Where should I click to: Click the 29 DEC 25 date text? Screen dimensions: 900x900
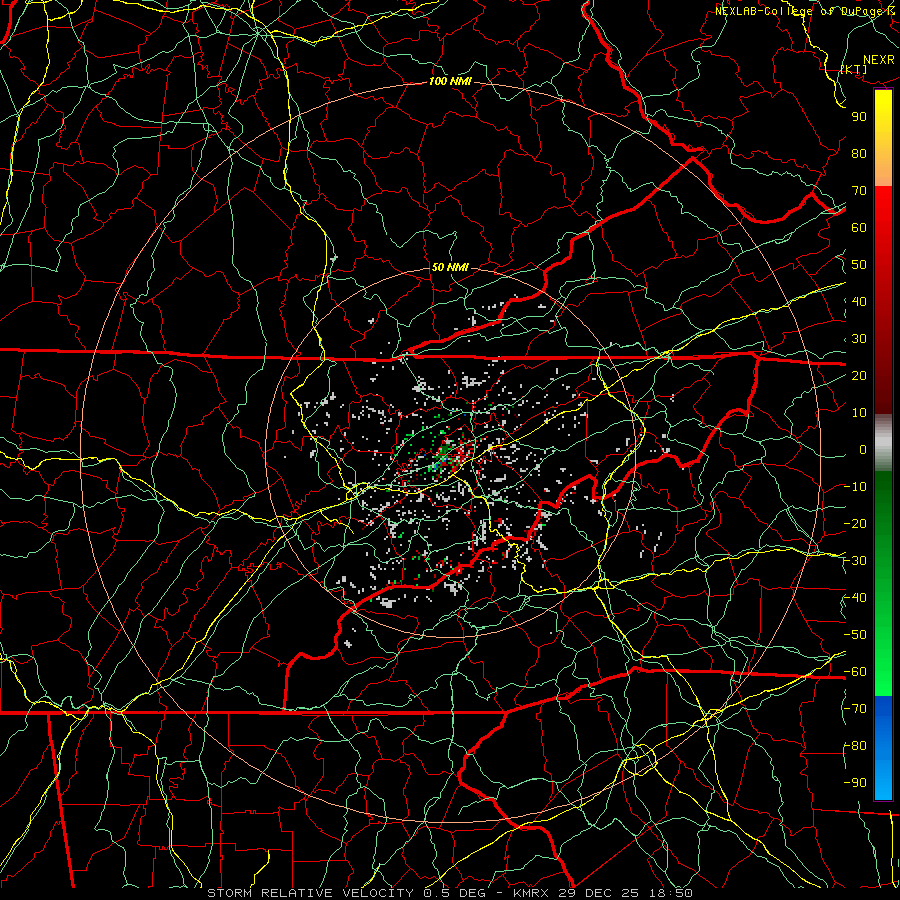(600, 893)
